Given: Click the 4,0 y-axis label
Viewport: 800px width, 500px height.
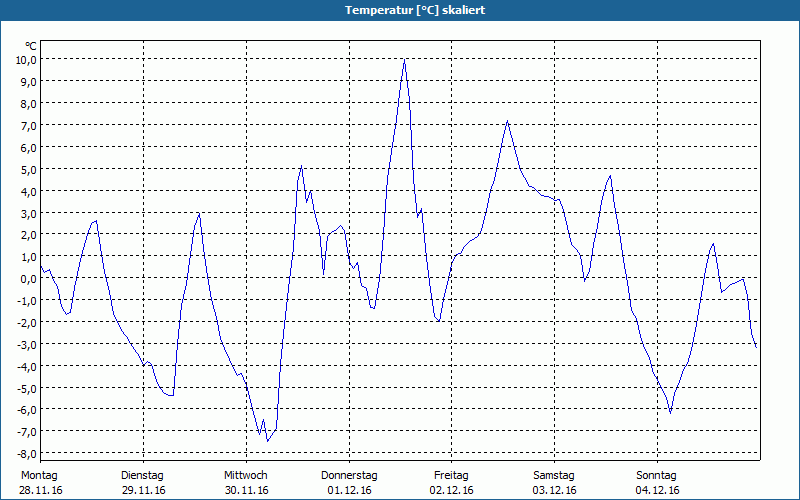Looking at the screenshot, I should click(29, 191).
